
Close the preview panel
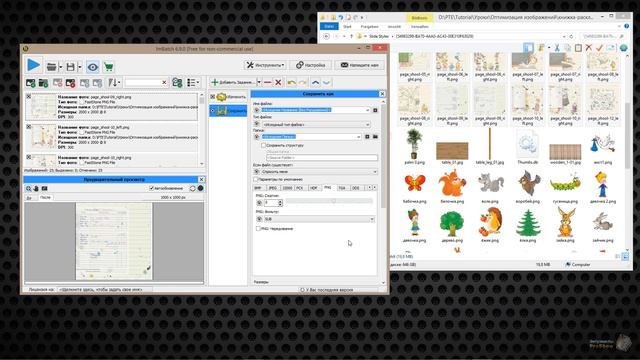point(201,180)
